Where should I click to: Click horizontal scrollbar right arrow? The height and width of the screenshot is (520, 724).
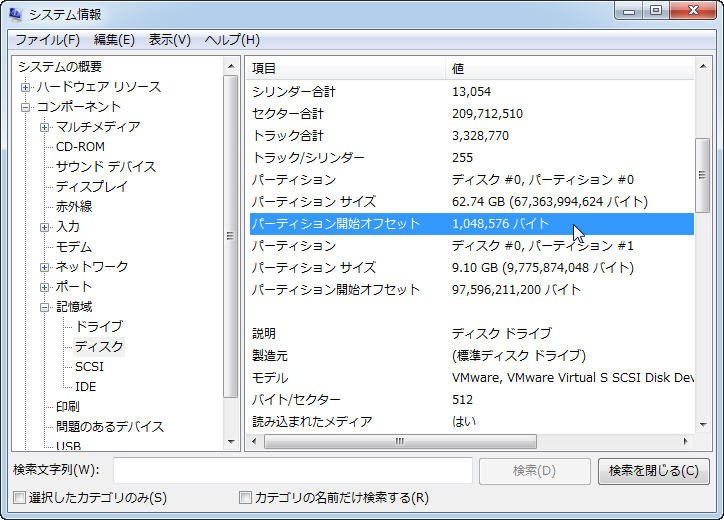pos(686,441)
